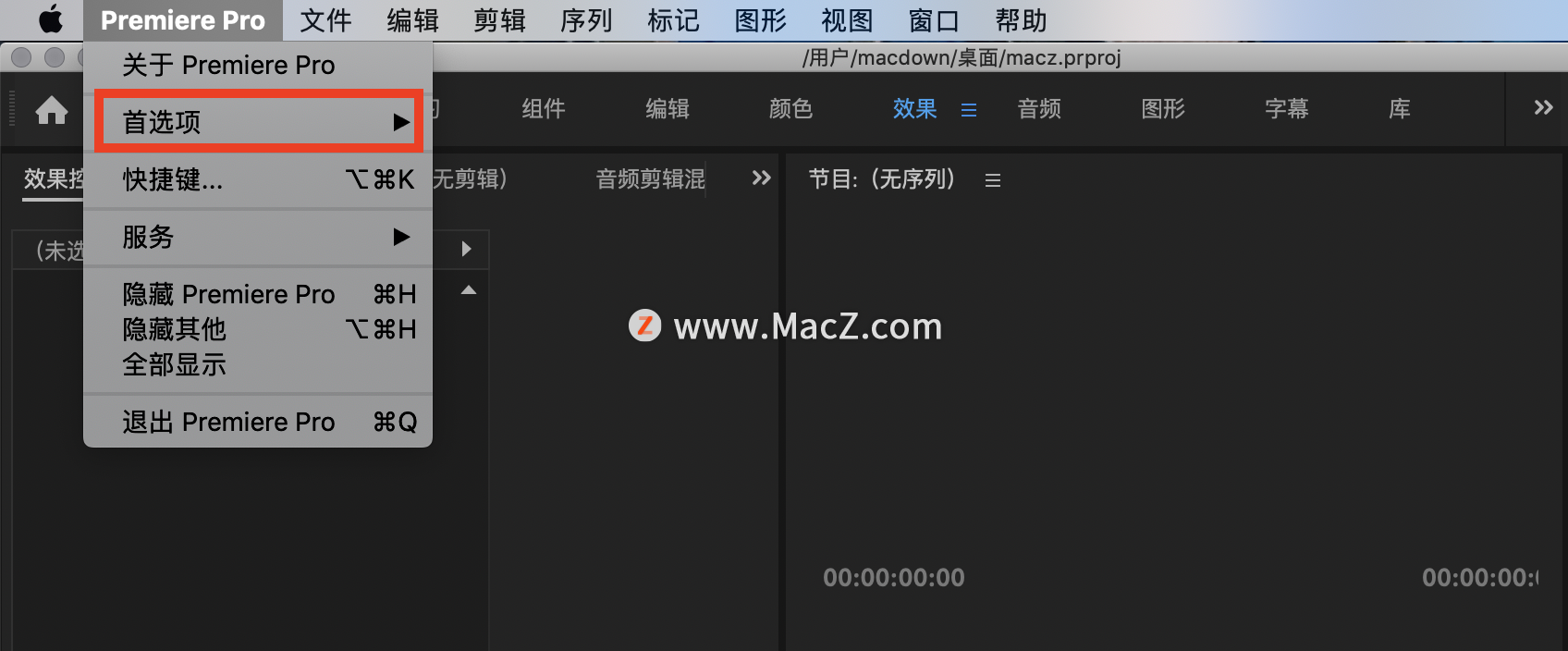This screenshot has height=651, width=1568.
Task: Click the program monitor duration timecode
Action: tap(1480, 578)
